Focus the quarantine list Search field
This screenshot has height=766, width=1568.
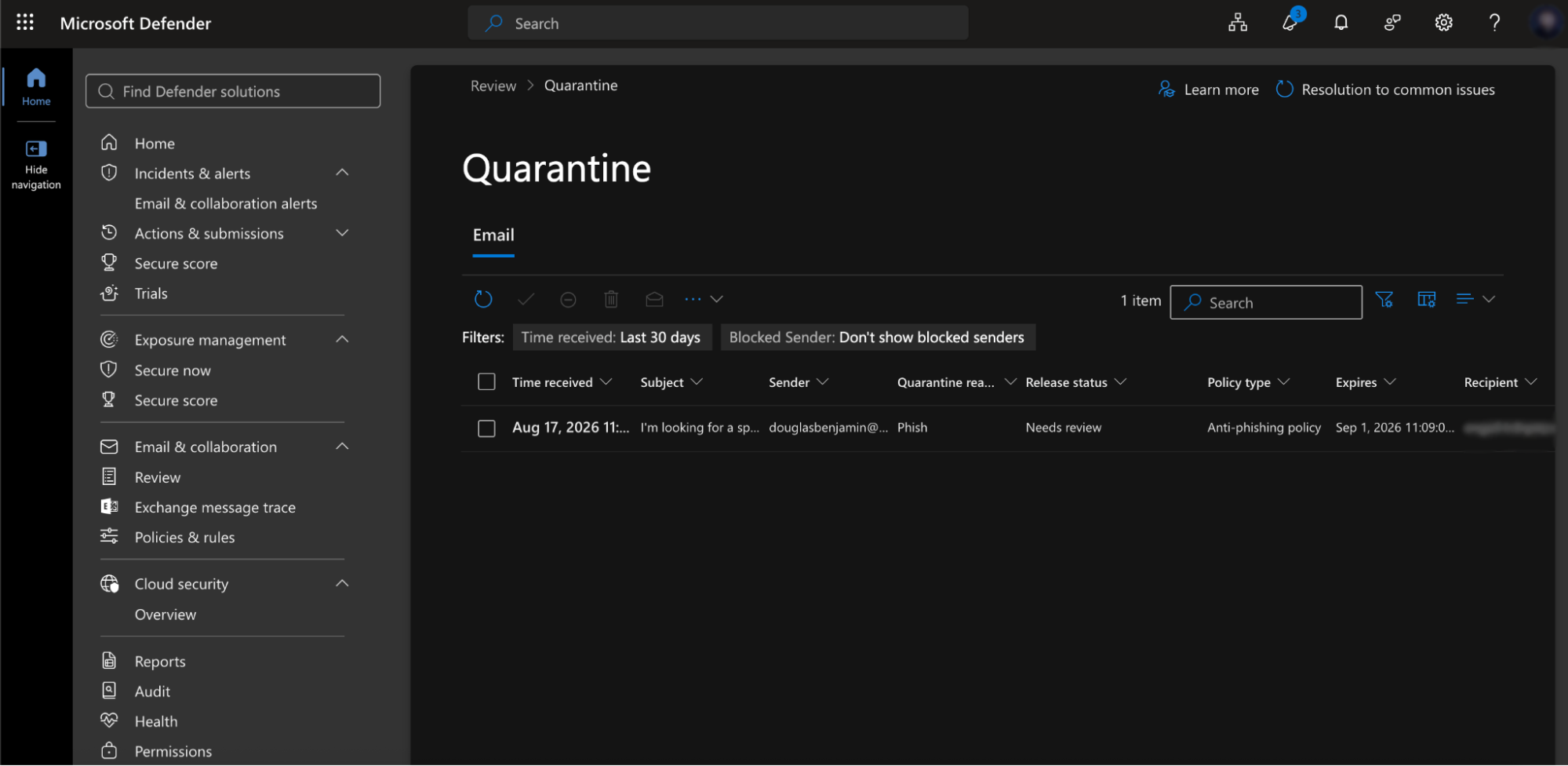pos(1266,302)
